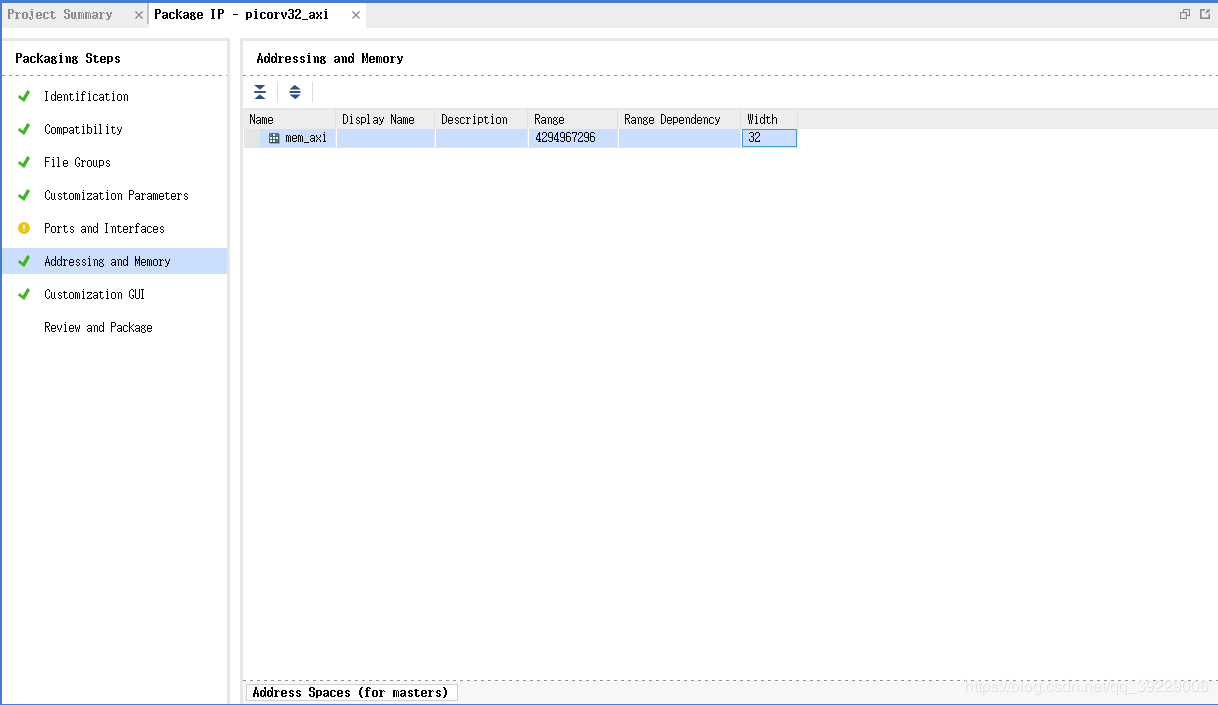This screenshot has height=705, width=1218.
Task: Select the Range cell 4294967296
Action: (x=572, y=138)
